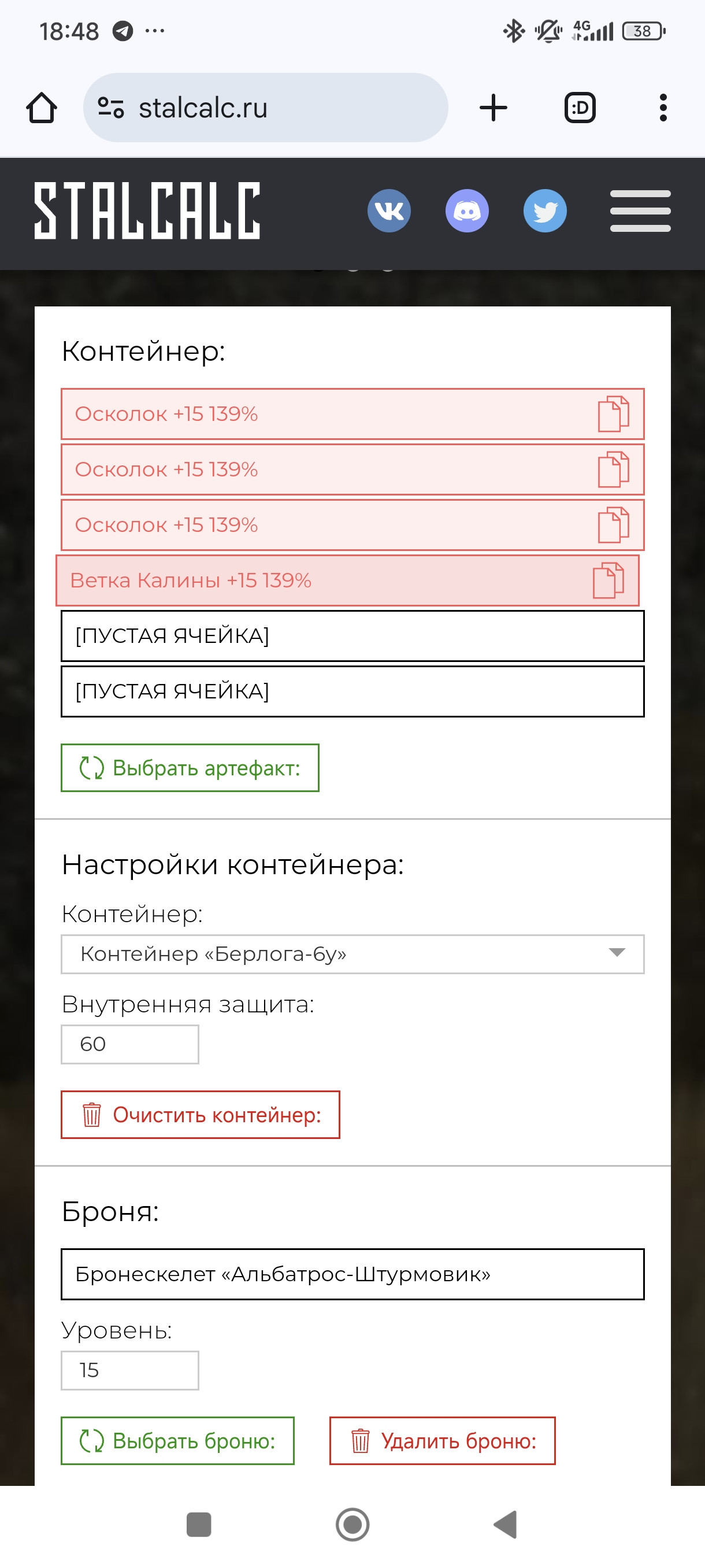Select the first empty cell slot

(352, 635)
